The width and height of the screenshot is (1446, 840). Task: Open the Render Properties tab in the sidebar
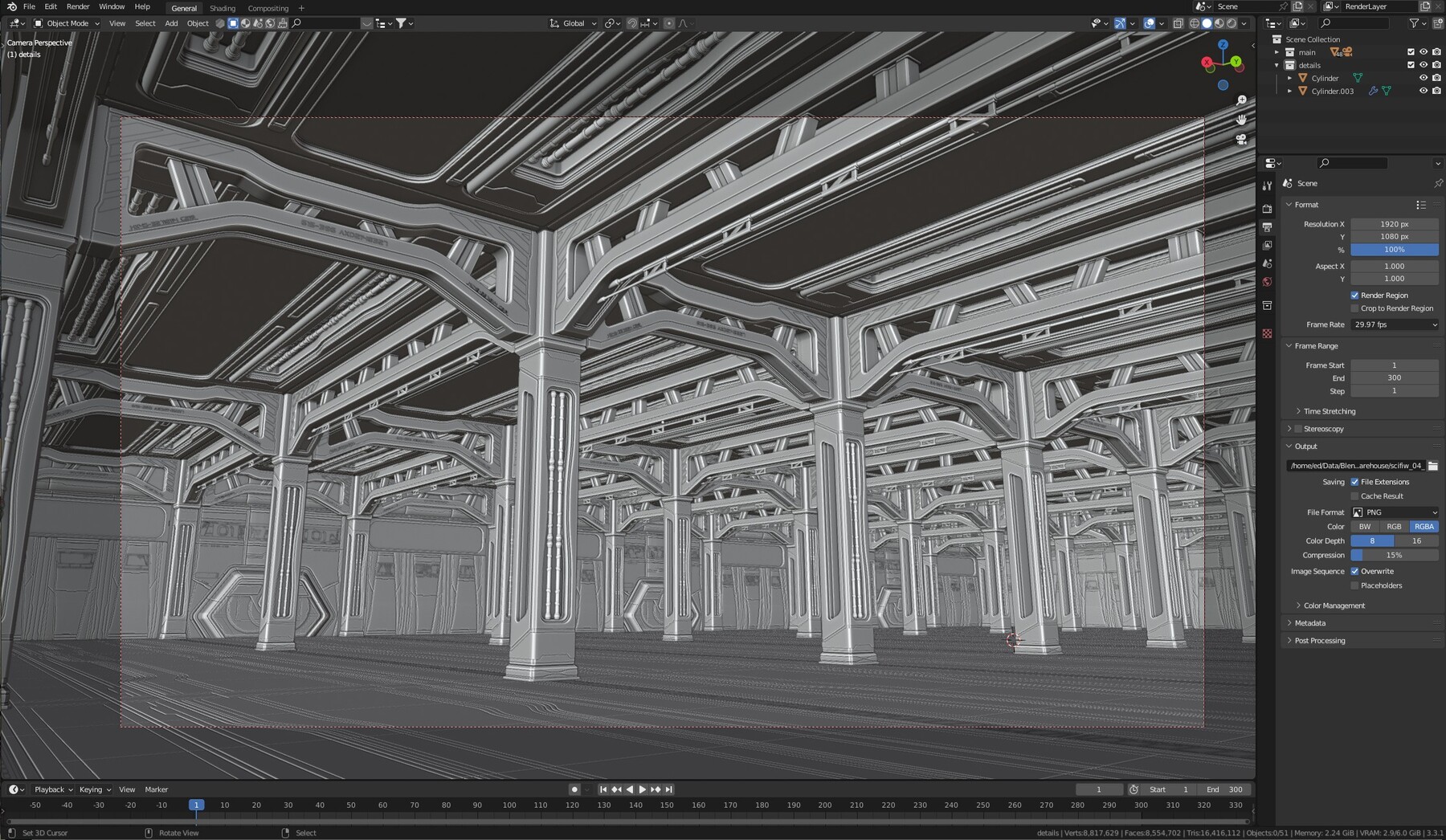1268,207
